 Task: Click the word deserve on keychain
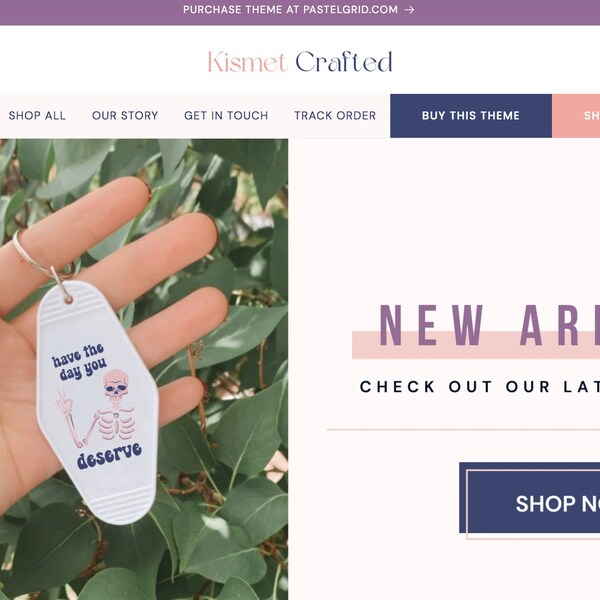tap(109, 456)
